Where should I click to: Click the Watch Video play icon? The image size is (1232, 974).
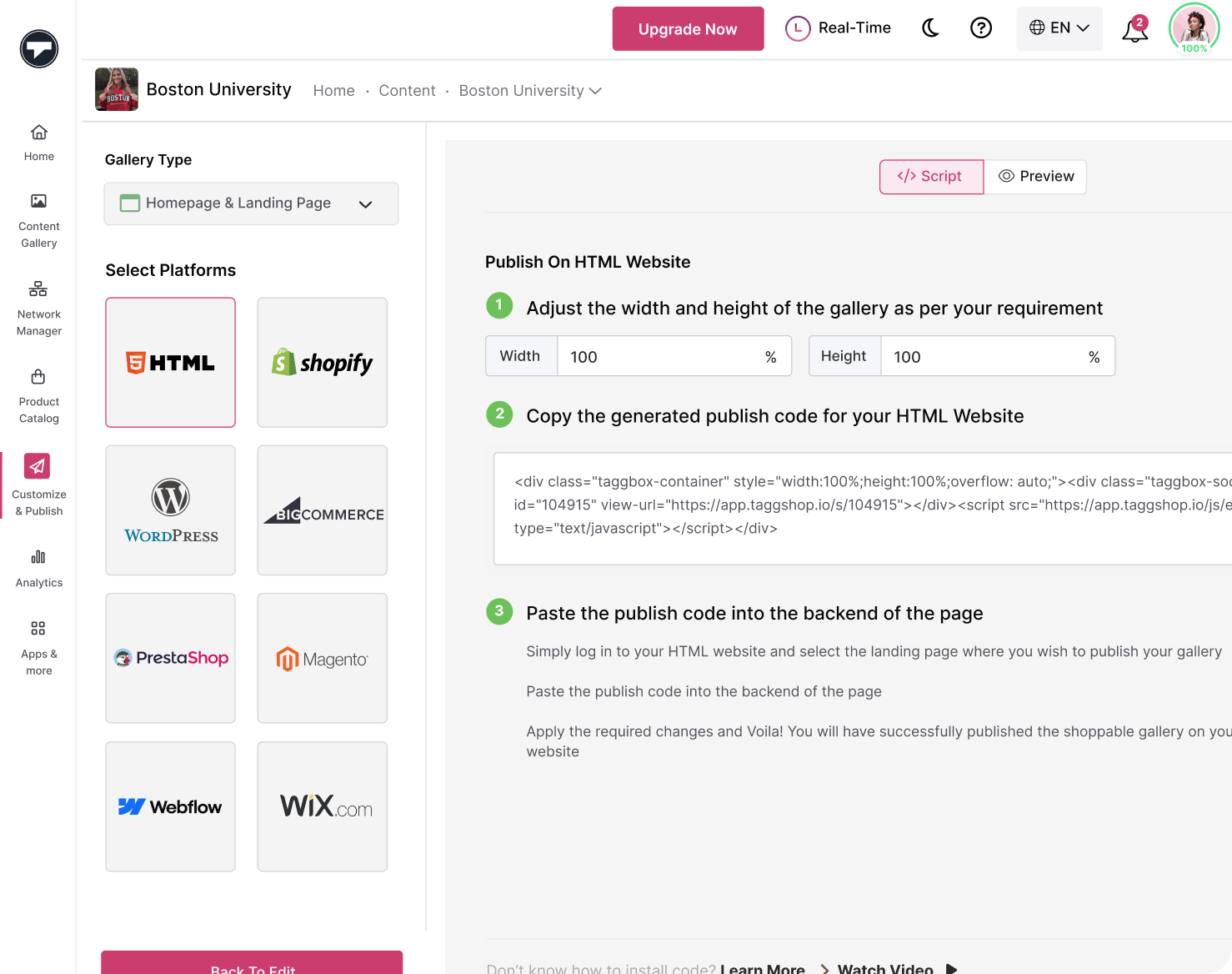(951, 969)
